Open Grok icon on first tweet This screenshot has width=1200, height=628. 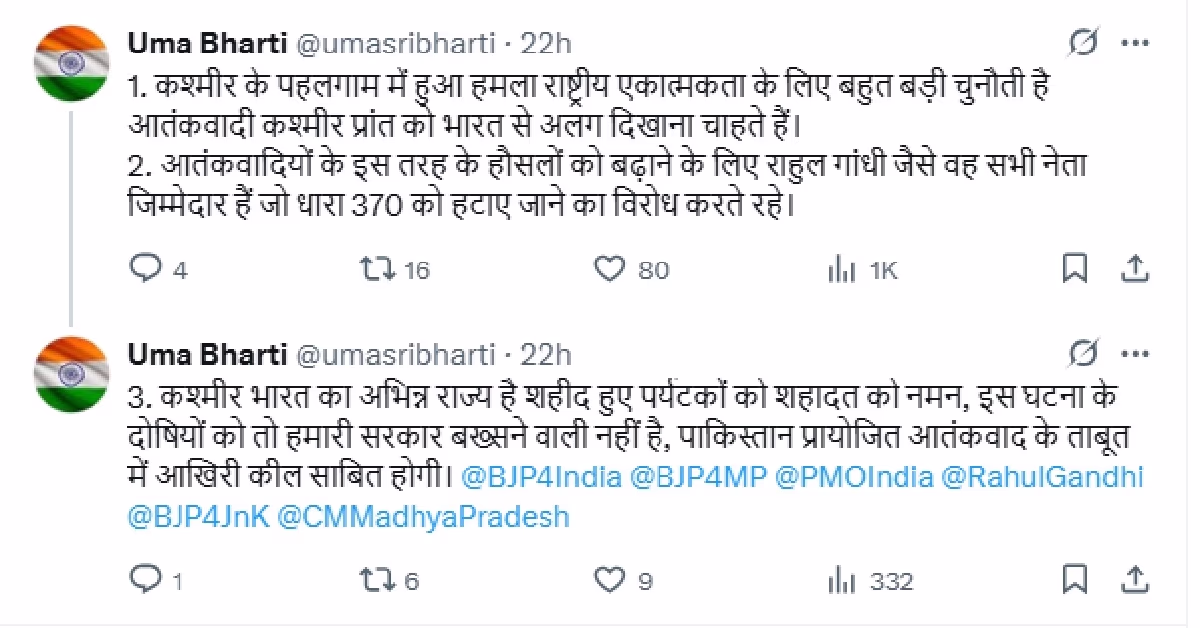(1082, 43)
